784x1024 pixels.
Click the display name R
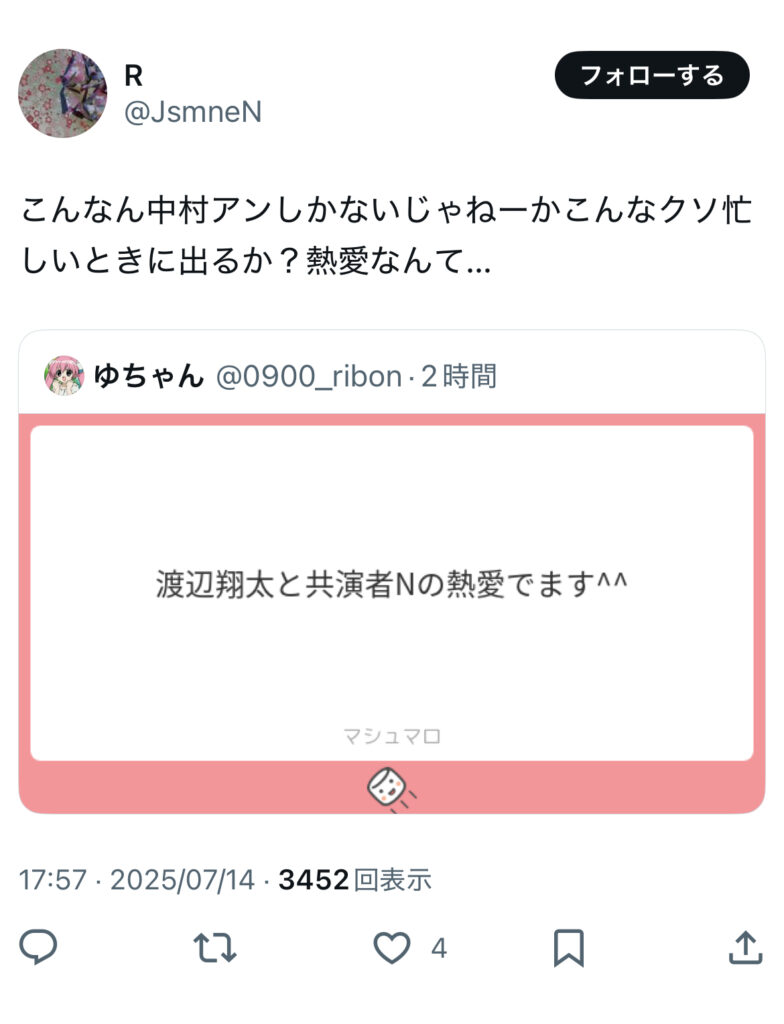click(x=133, y=76)
